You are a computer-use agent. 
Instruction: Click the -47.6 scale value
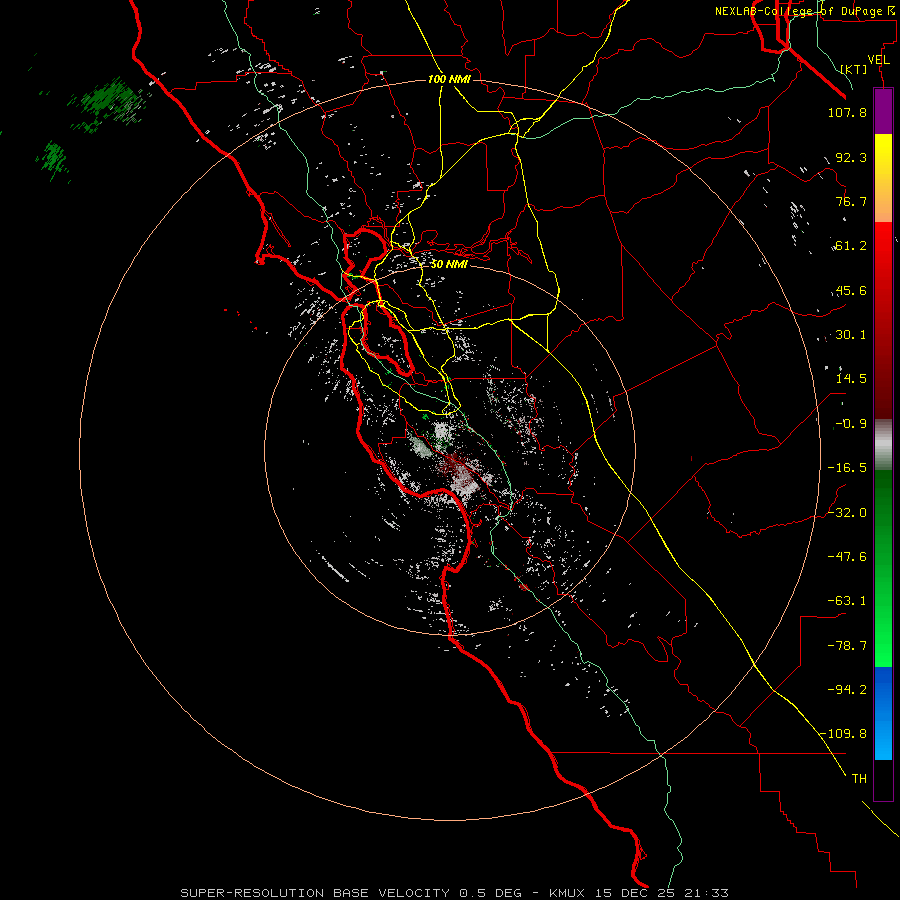click(847, 557)
